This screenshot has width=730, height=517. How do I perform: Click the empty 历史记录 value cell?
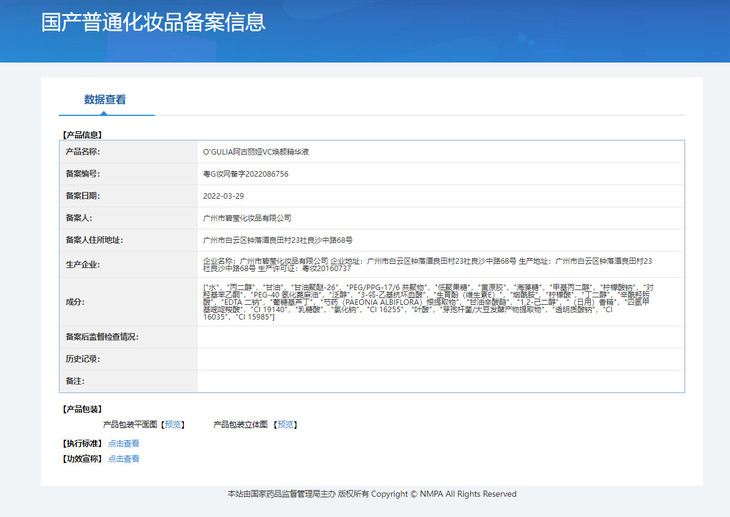[440, 359]
